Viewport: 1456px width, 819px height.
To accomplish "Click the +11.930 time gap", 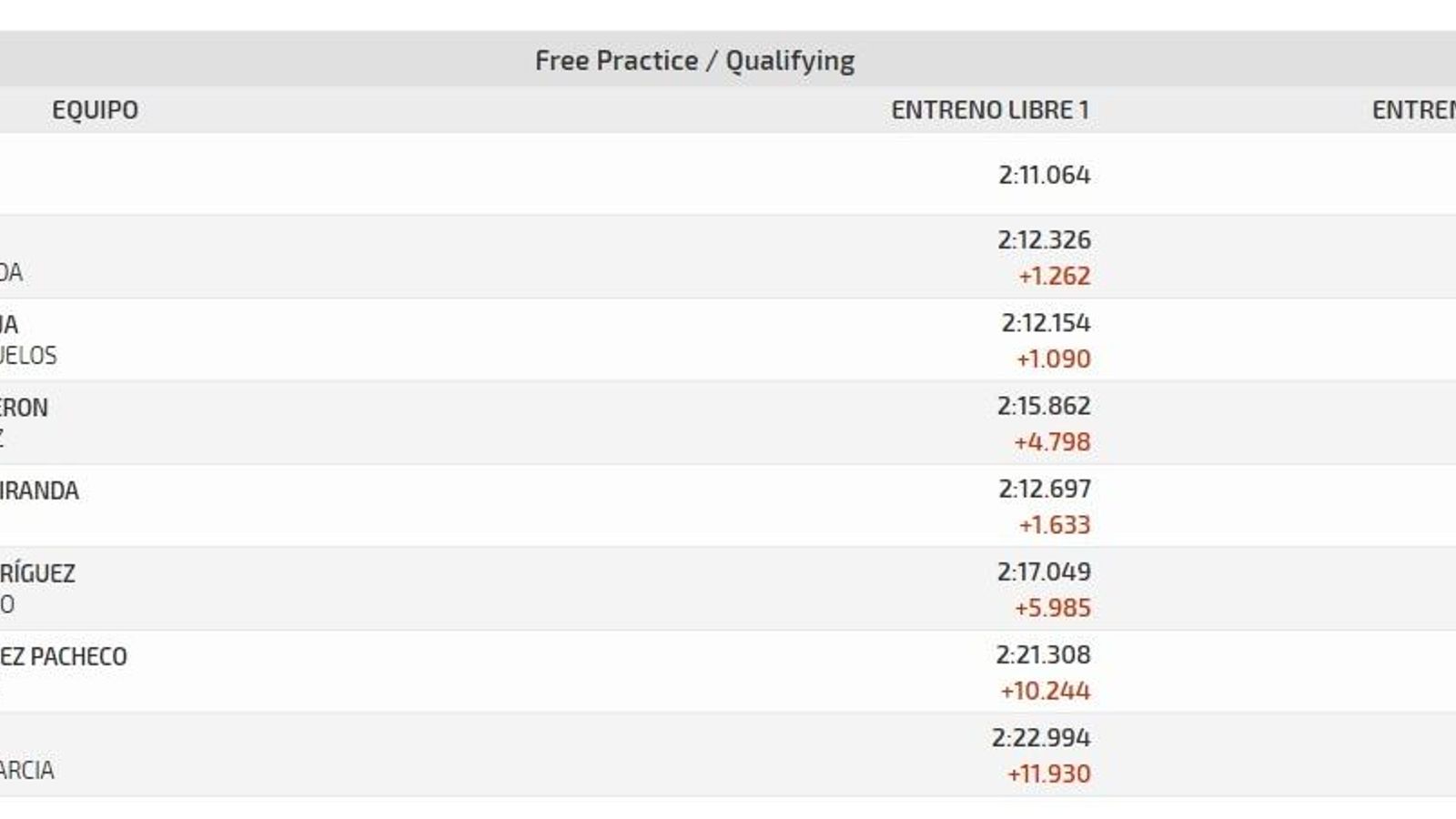I will pyautogui.click(x=1048, y=773).
